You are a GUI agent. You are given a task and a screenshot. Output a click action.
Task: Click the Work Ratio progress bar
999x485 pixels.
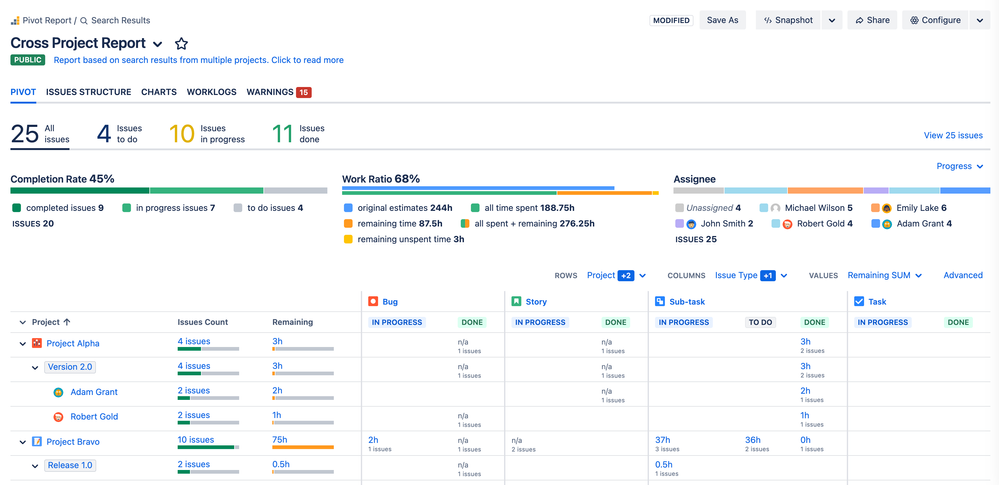click(x=500, y=190)
